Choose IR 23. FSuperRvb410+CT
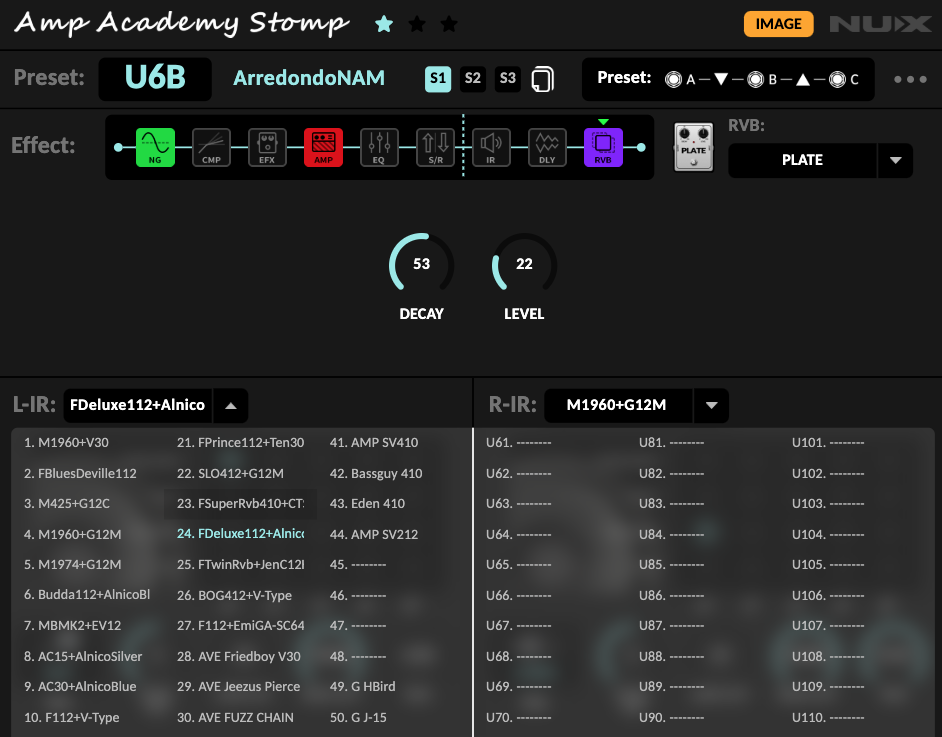This screenshot has width=942, height=737. [x=240, y=503]
